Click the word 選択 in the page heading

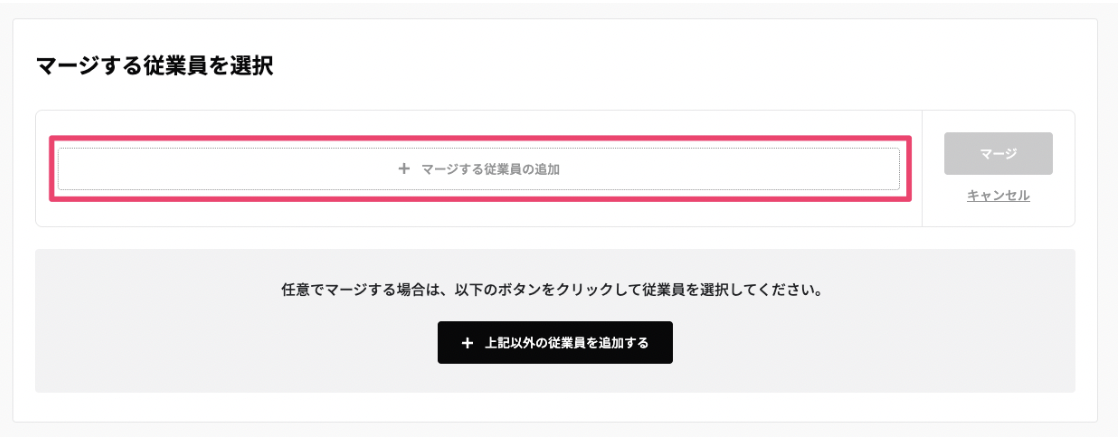[250, 67]
